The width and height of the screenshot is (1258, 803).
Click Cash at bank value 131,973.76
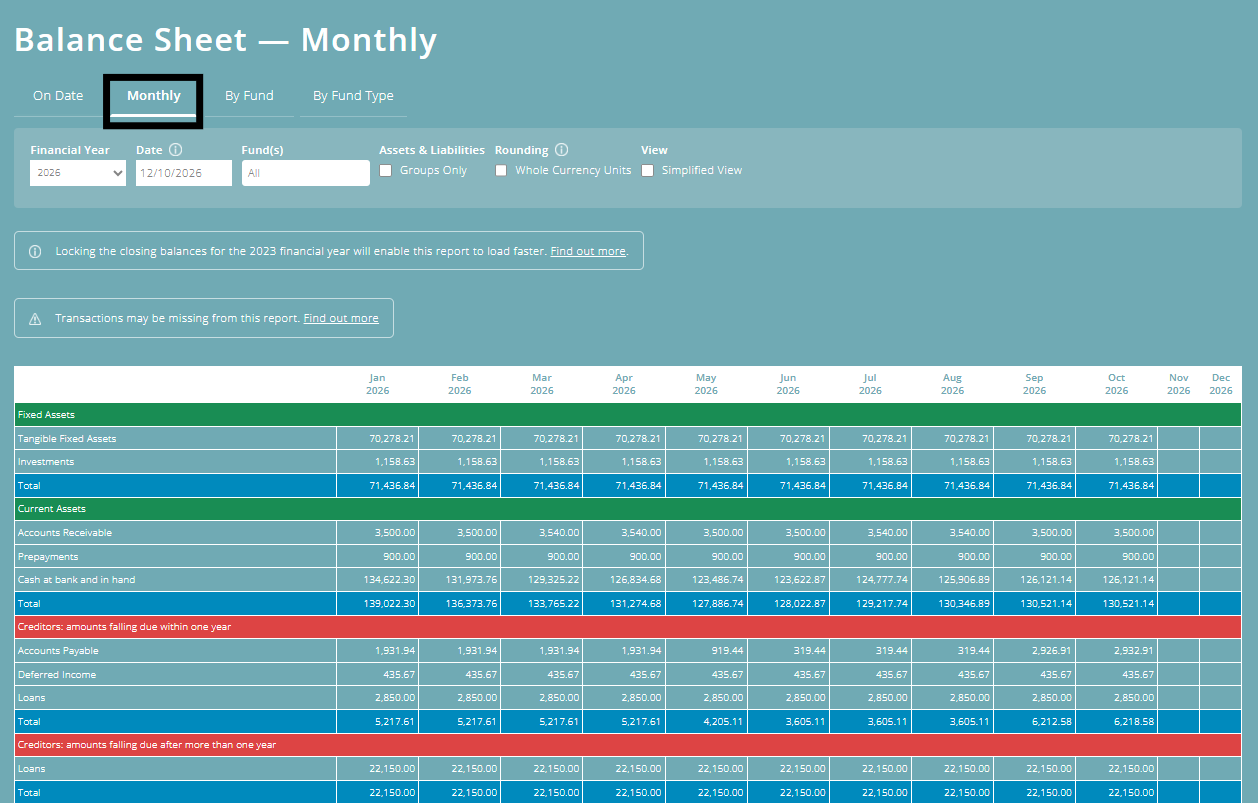coord(469,580)
